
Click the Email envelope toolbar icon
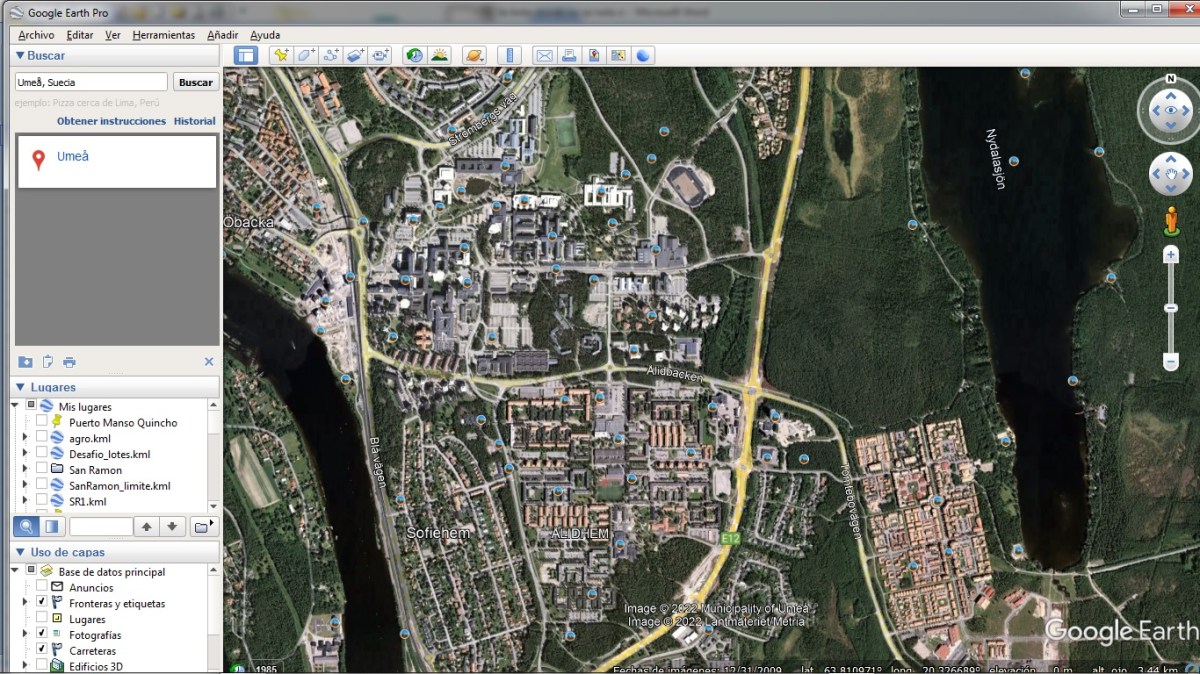coord(544,56)
